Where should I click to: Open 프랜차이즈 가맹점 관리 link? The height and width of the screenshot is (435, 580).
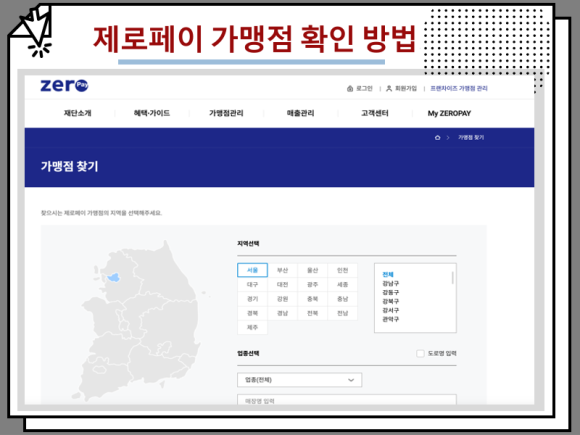click(459, 88)
